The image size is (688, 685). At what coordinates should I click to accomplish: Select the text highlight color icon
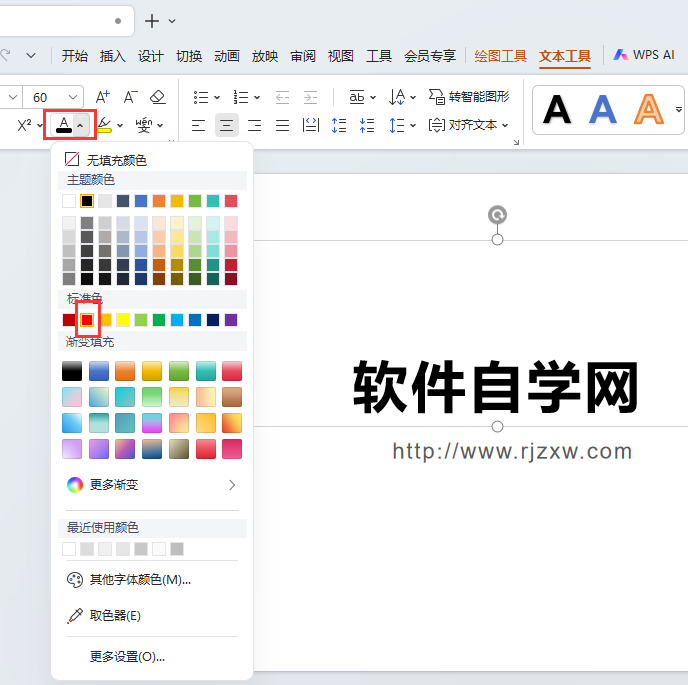click(x=104, y=125)
